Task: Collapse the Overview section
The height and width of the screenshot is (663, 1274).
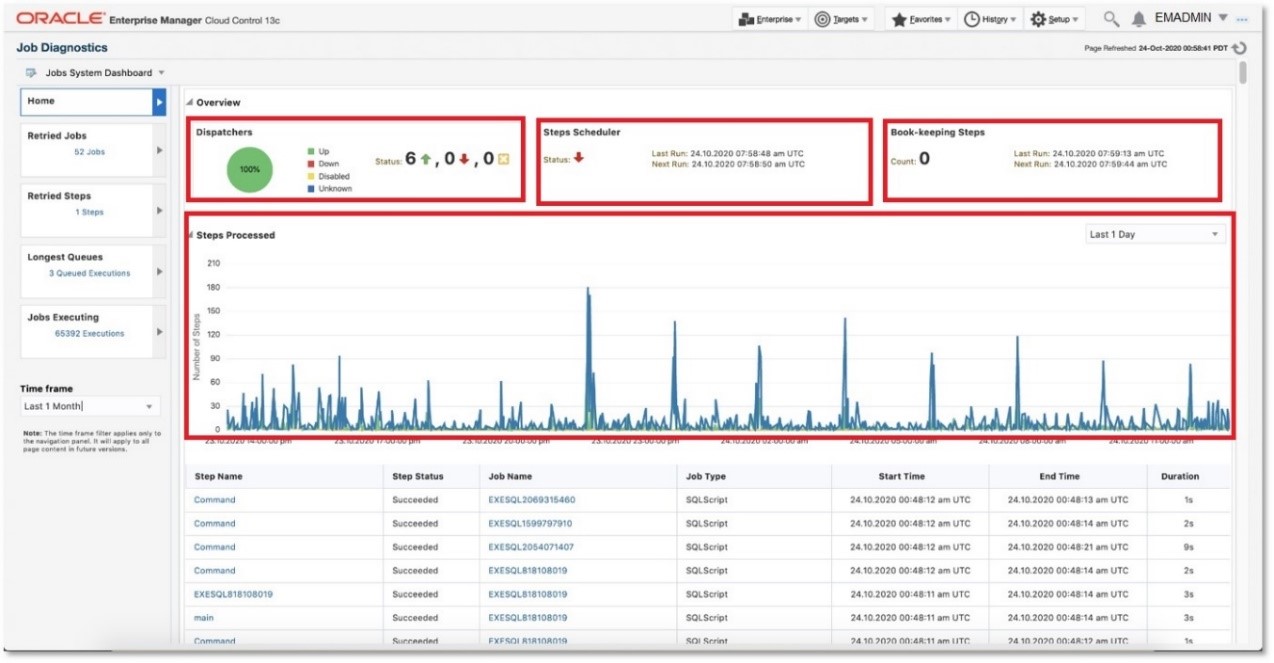Action: [x=189, y=103]
